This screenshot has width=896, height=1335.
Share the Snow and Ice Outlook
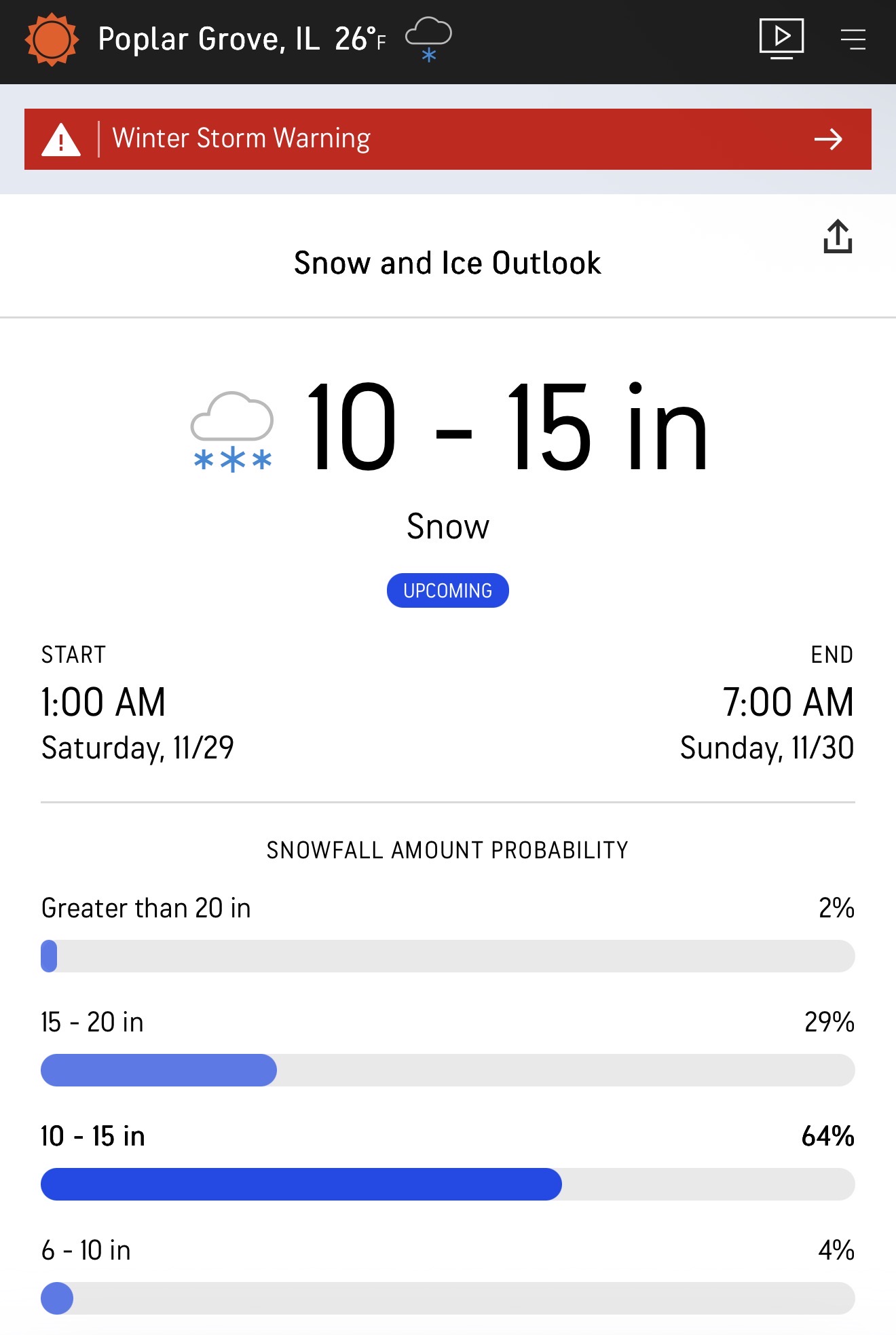(838, 236)
